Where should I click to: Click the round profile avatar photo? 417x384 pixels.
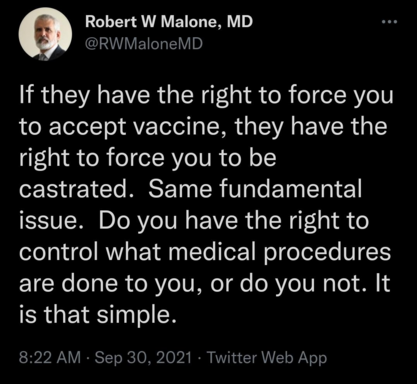(45, 34)
